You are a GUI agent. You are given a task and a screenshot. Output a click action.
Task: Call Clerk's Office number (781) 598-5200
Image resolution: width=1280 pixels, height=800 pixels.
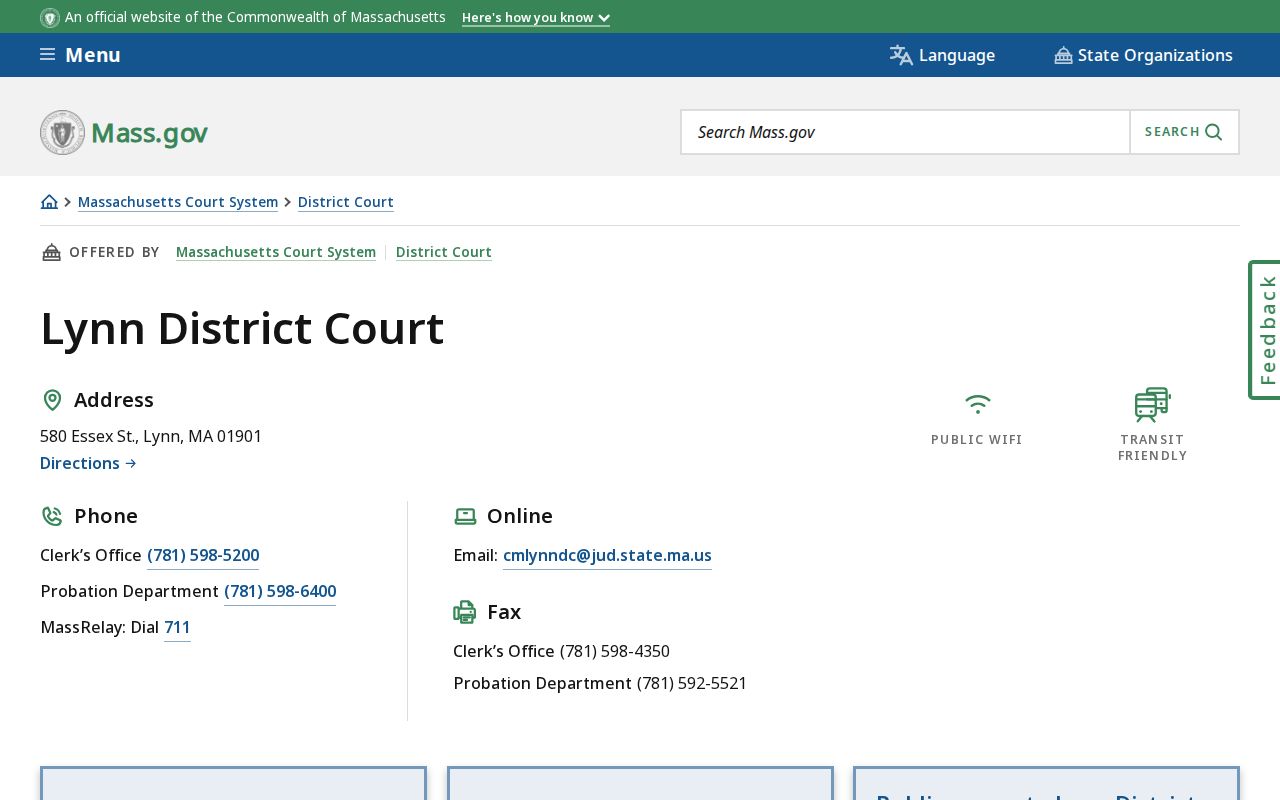pos(203,555)
